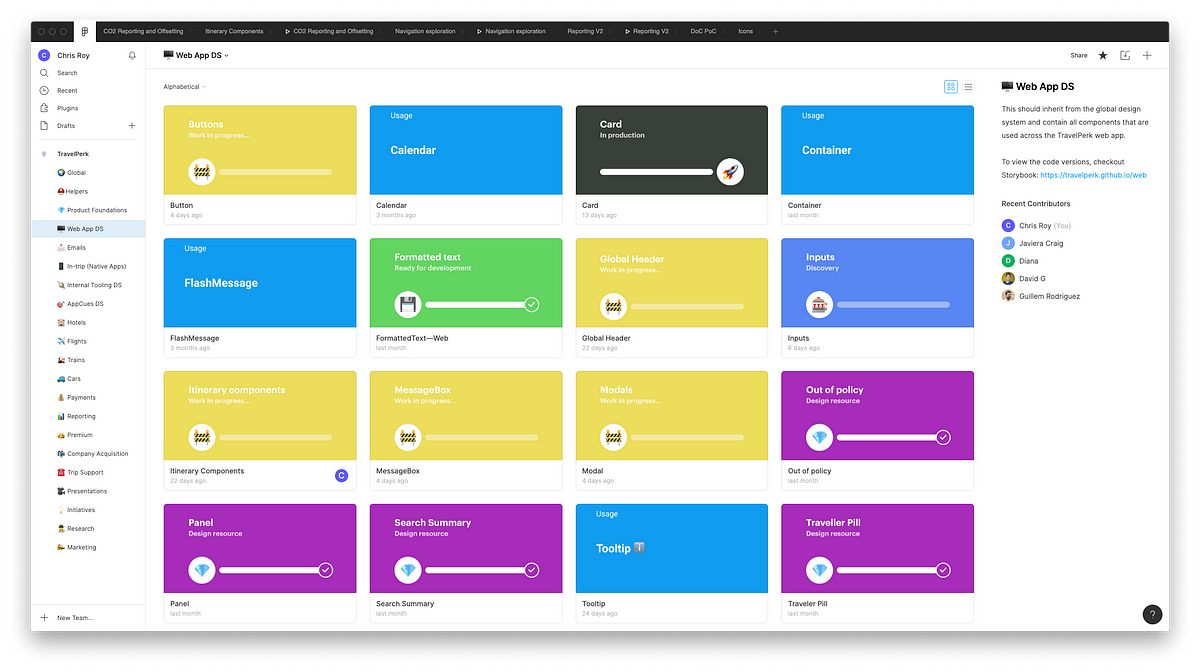The height and width of the screenshot is (672, 1200).
Task: Switch to the DoC PoC tab
Action: tap(703, 31)
